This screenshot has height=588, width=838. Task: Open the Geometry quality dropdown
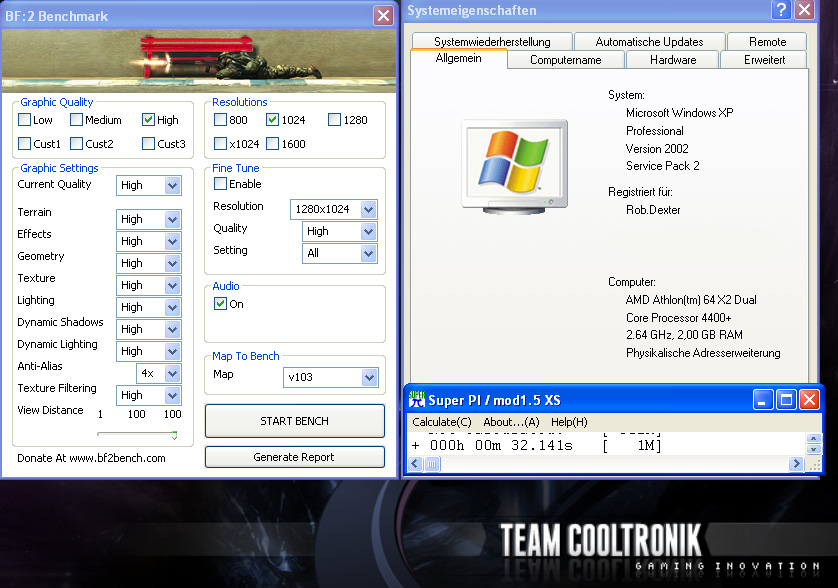tap(172, 263)
